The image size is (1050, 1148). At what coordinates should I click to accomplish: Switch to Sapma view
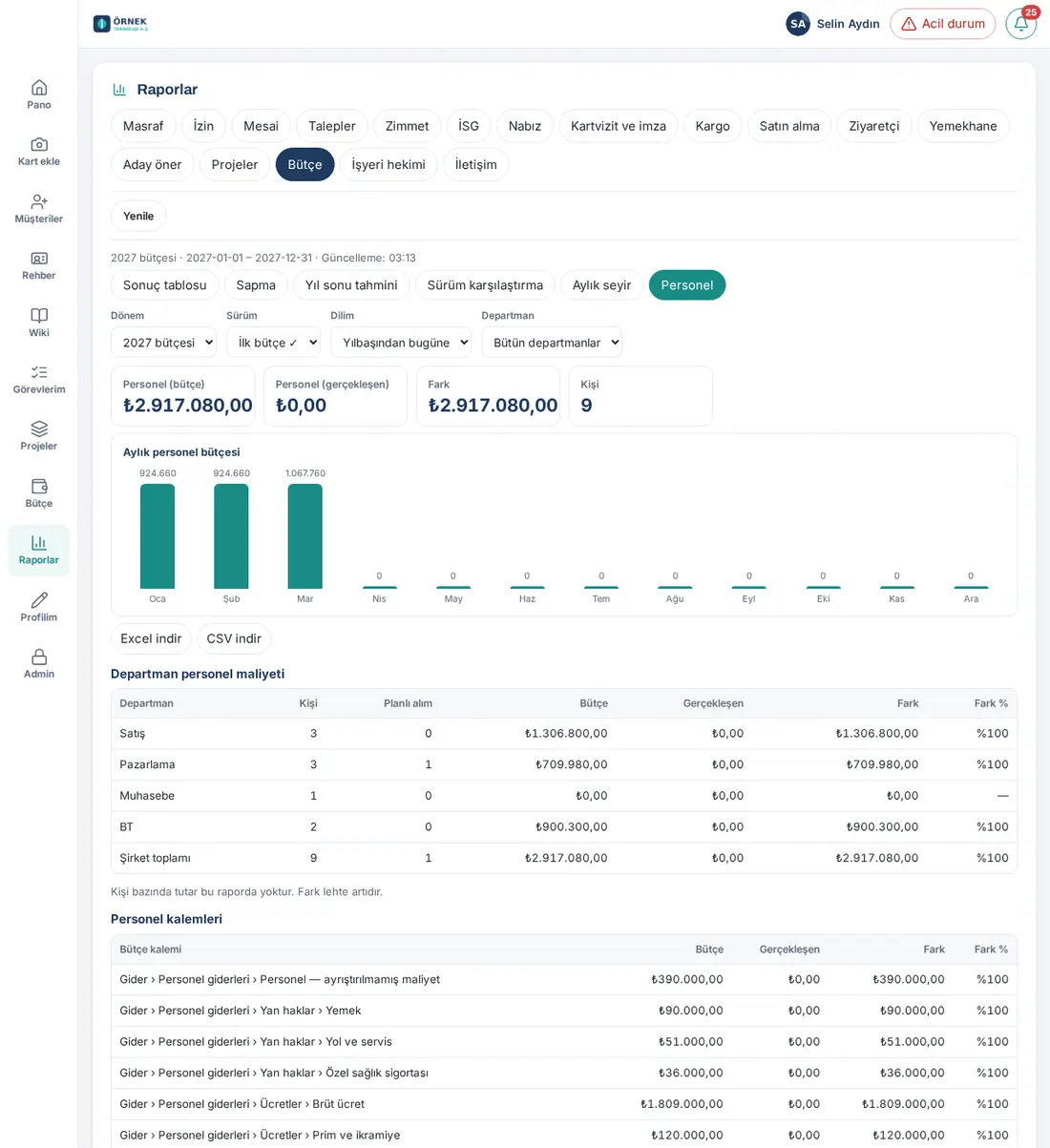coord(256,285)
